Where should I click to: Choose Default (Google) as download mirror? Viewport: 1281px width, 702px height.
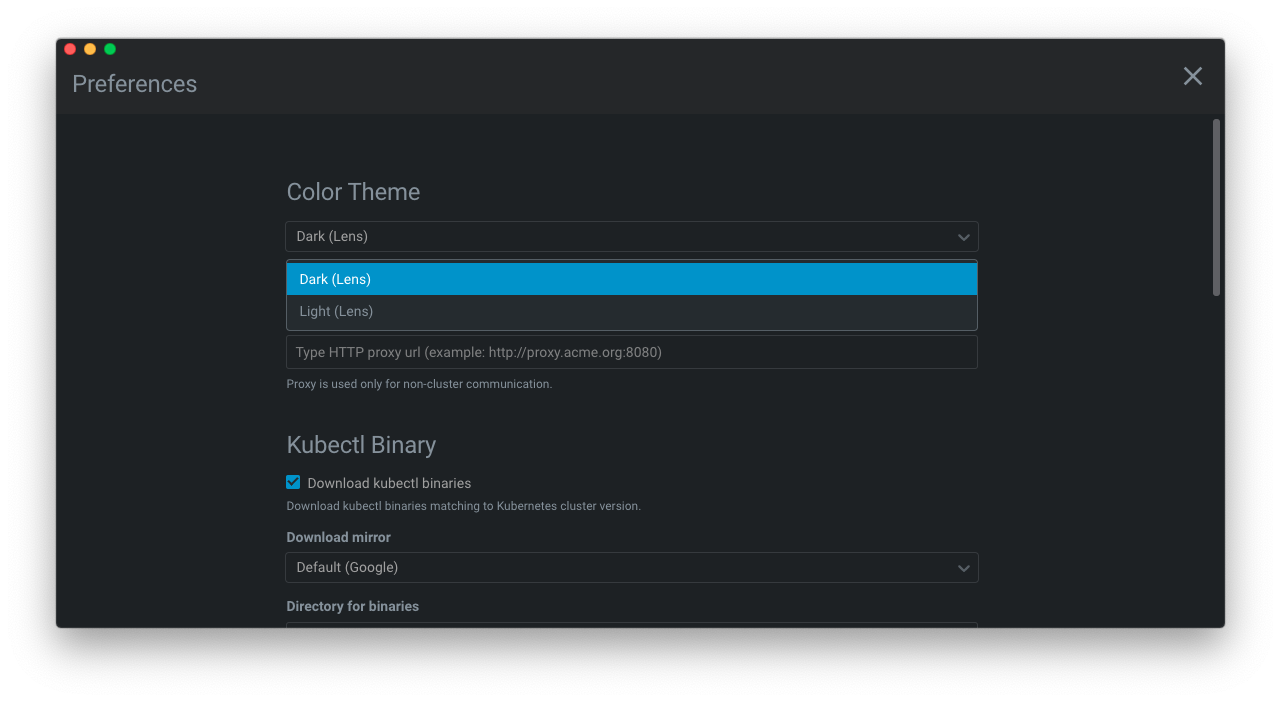tap(631, 567)
